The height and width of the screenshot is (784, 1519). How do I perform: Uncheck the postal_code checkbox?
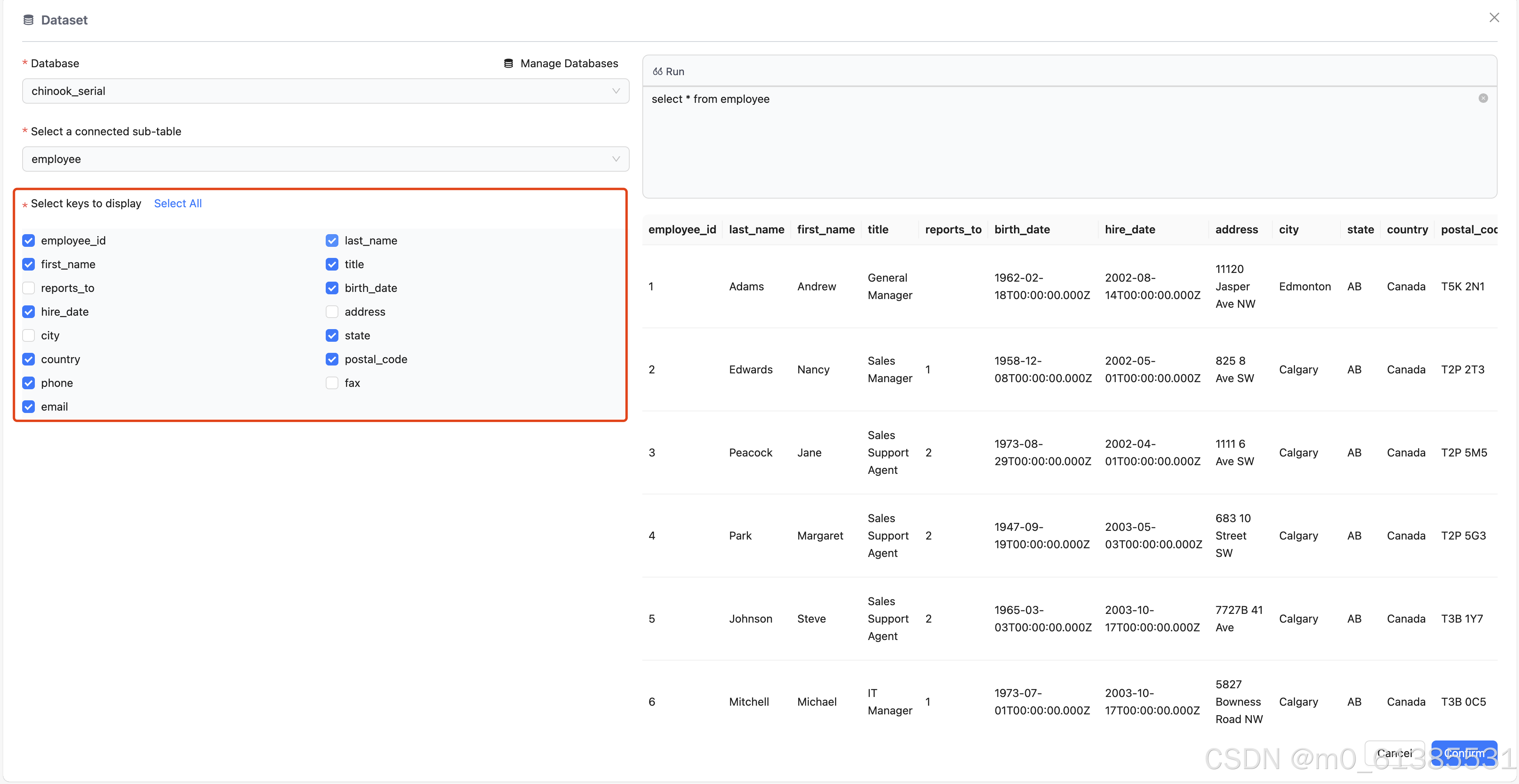coord(332,360)
